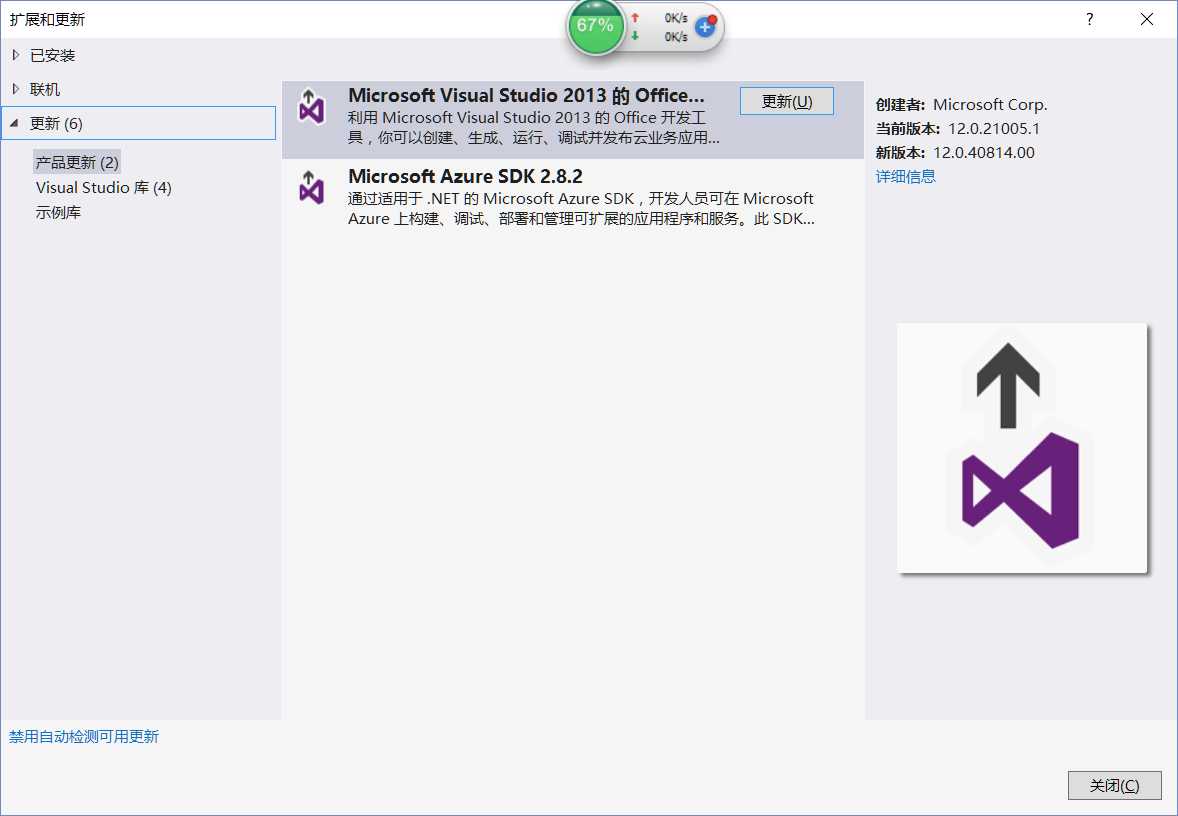Select the 已安装 category
This screenshot has height=816, width=1178.
coord(53,56)
